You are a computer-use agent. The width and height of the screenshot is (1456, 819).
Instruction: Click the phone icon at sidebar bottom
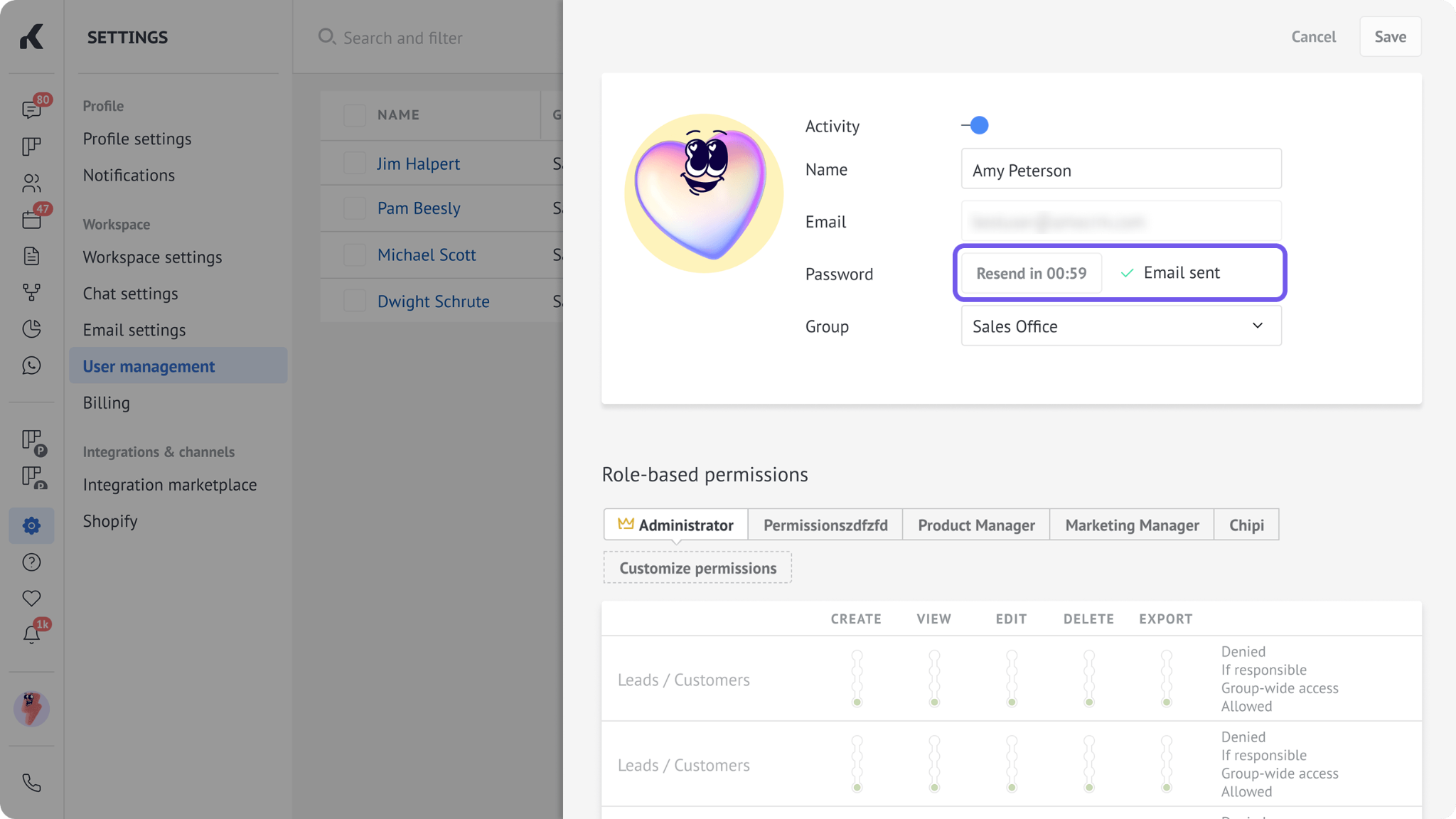(31, 783)
